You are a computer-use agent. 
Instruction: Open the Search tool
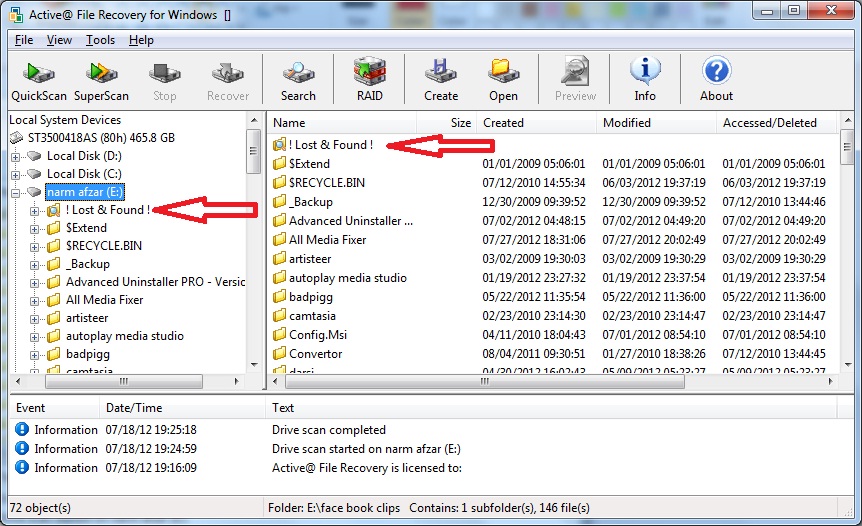coord(298,80)
